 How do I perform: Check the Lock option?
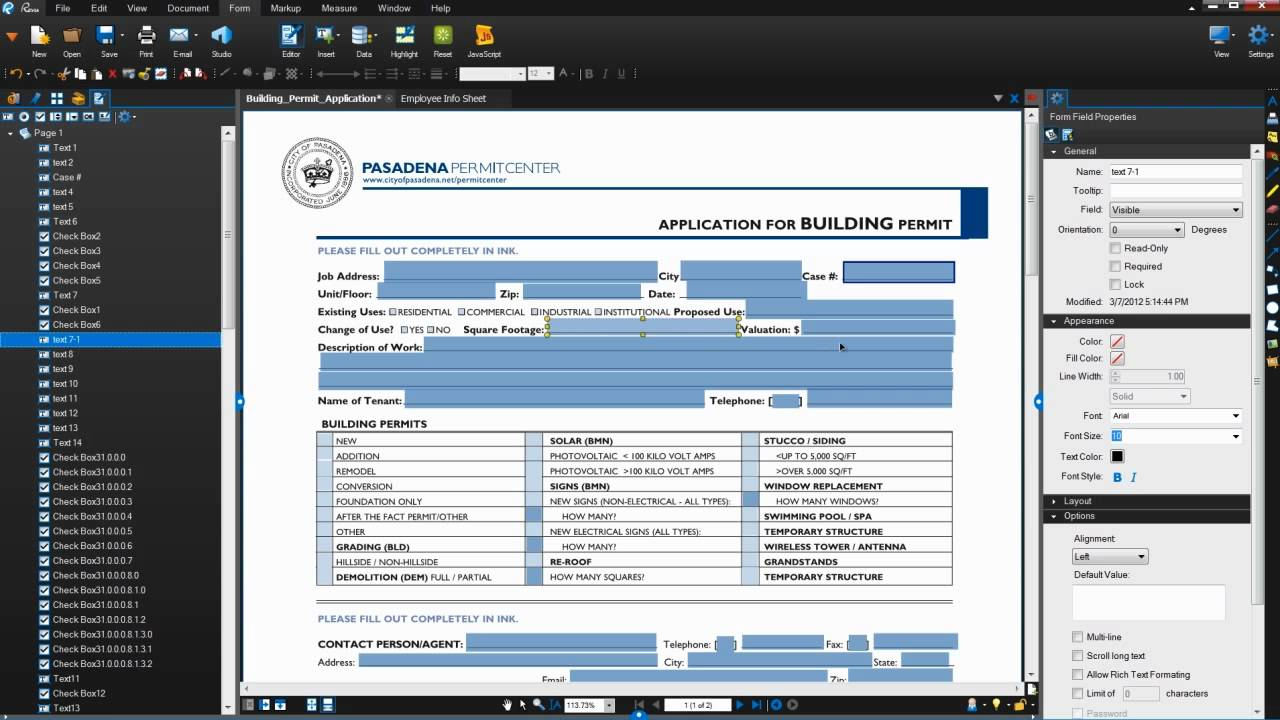click(x=1115, y=284)
